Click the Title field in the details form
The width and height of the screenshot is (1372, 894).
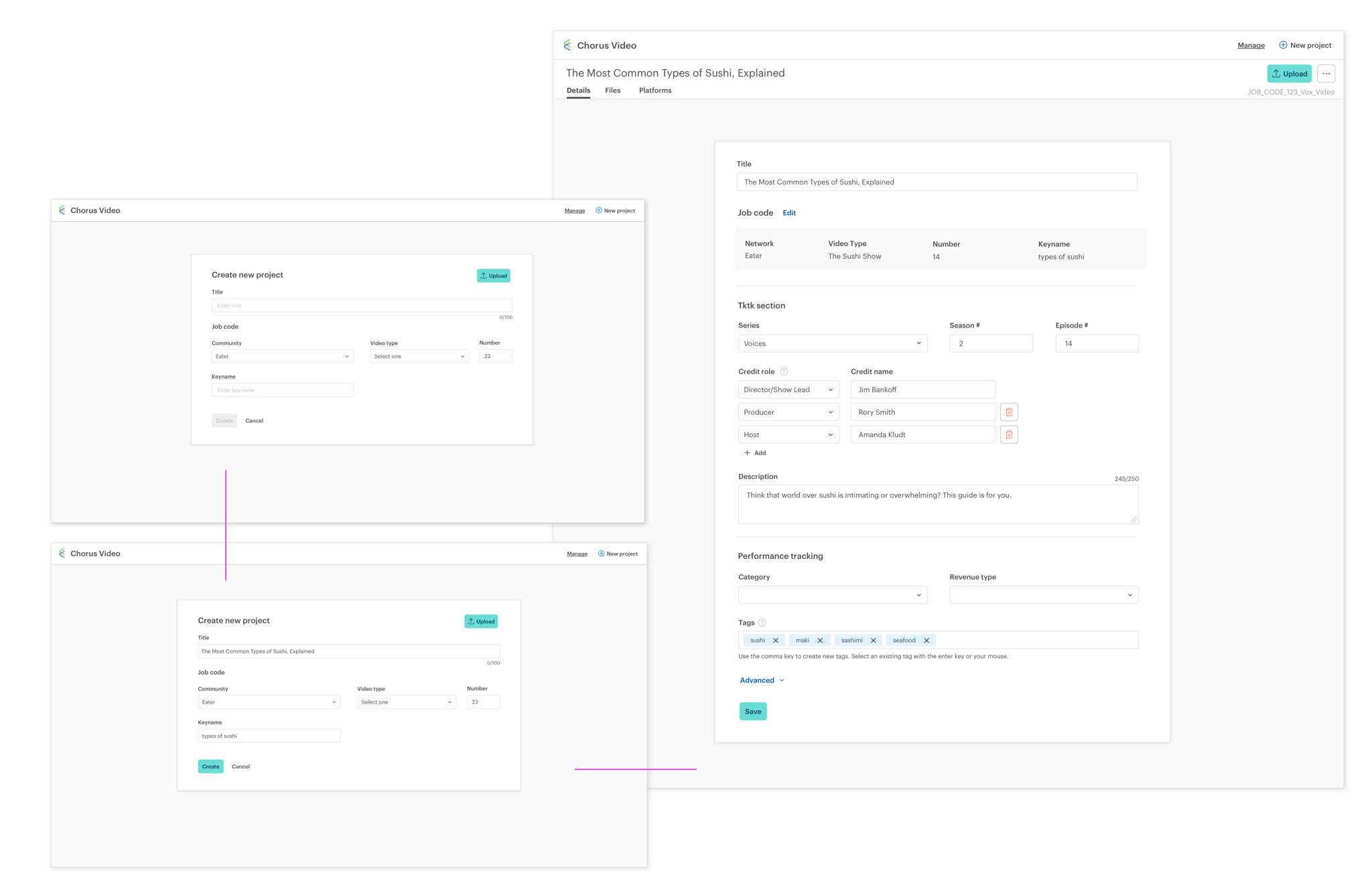937,182
